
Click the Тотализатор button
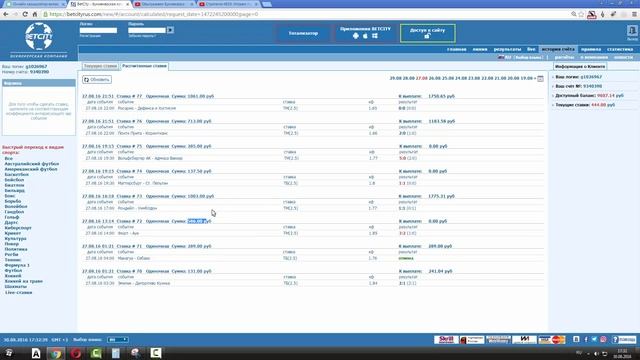tap(303, 33)
